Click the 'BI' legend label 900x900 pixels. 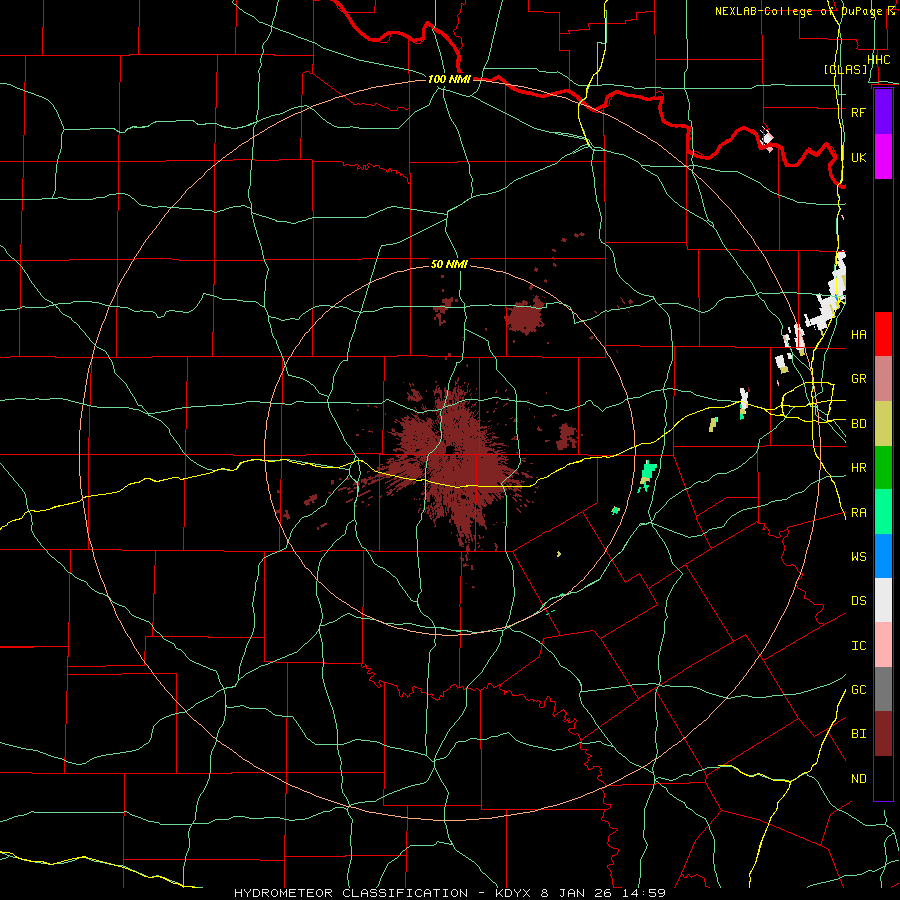(858, 734)
